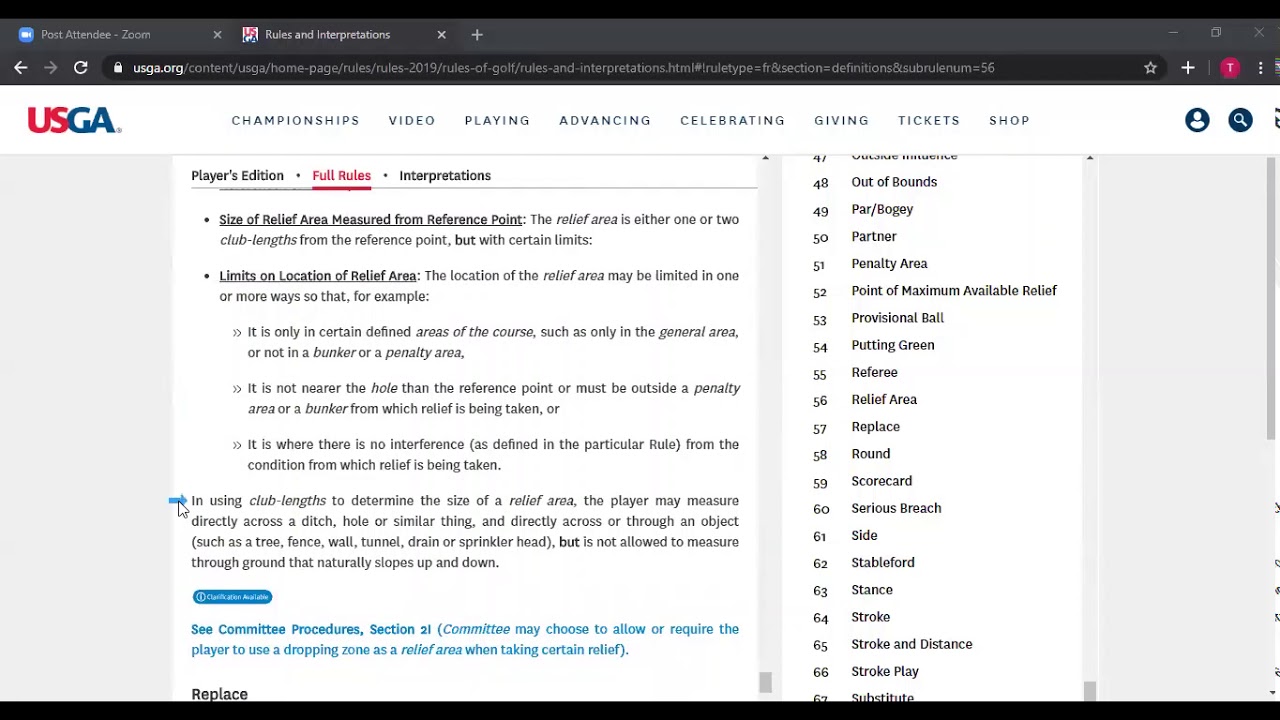The height and width of the screenshot is (720, 1280).
Task: Select Penalty Area in definitions list
Action: click(x=889, y=263)
